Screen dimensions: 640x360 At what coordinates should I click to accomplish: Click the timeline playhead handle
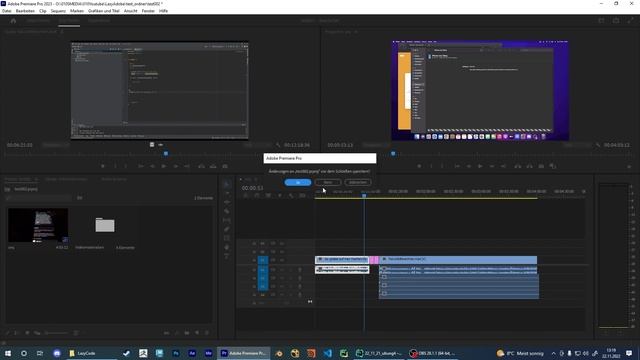pyautogui.click(x=364, y=196)
